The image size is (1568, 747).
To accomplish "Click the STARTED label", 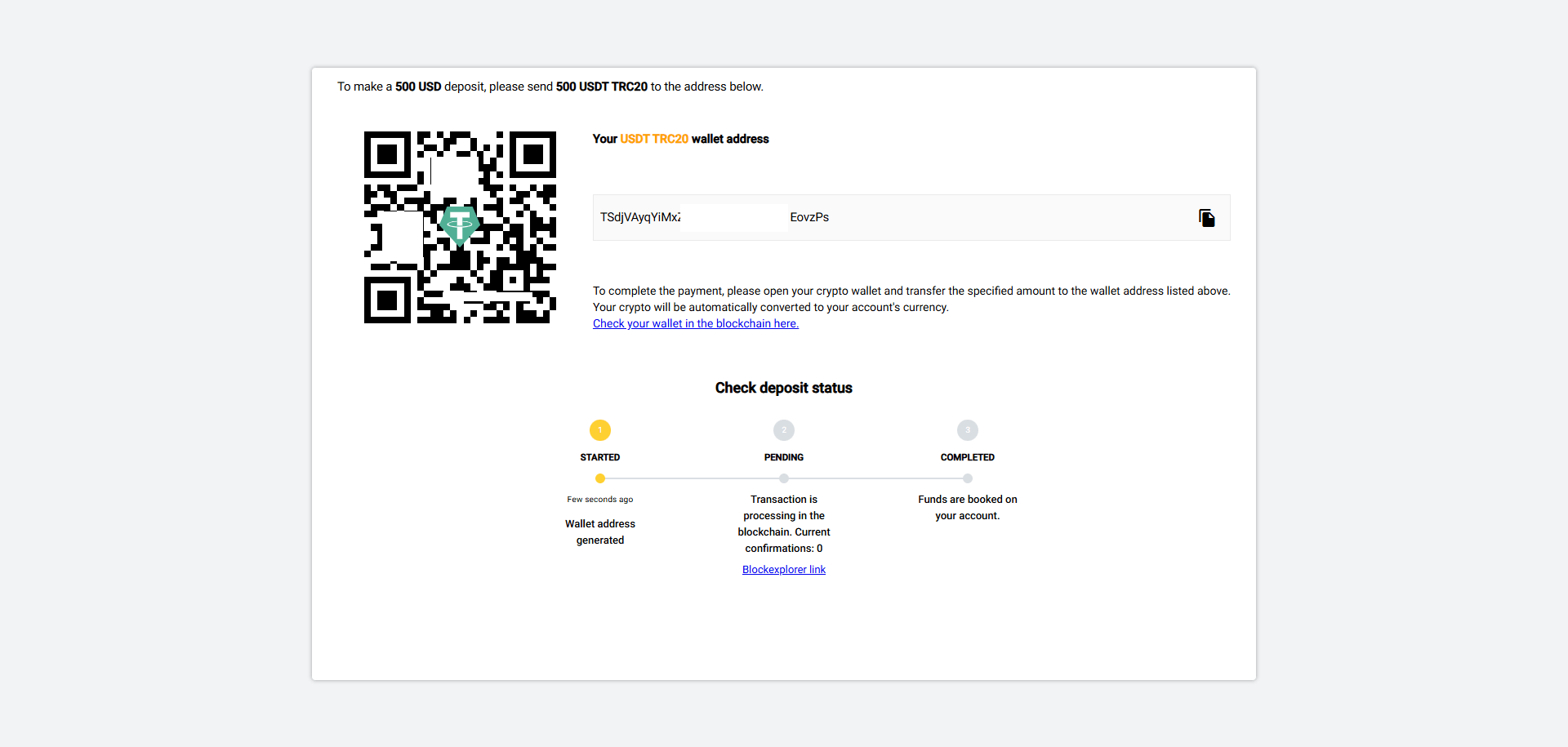I will 600,457.
